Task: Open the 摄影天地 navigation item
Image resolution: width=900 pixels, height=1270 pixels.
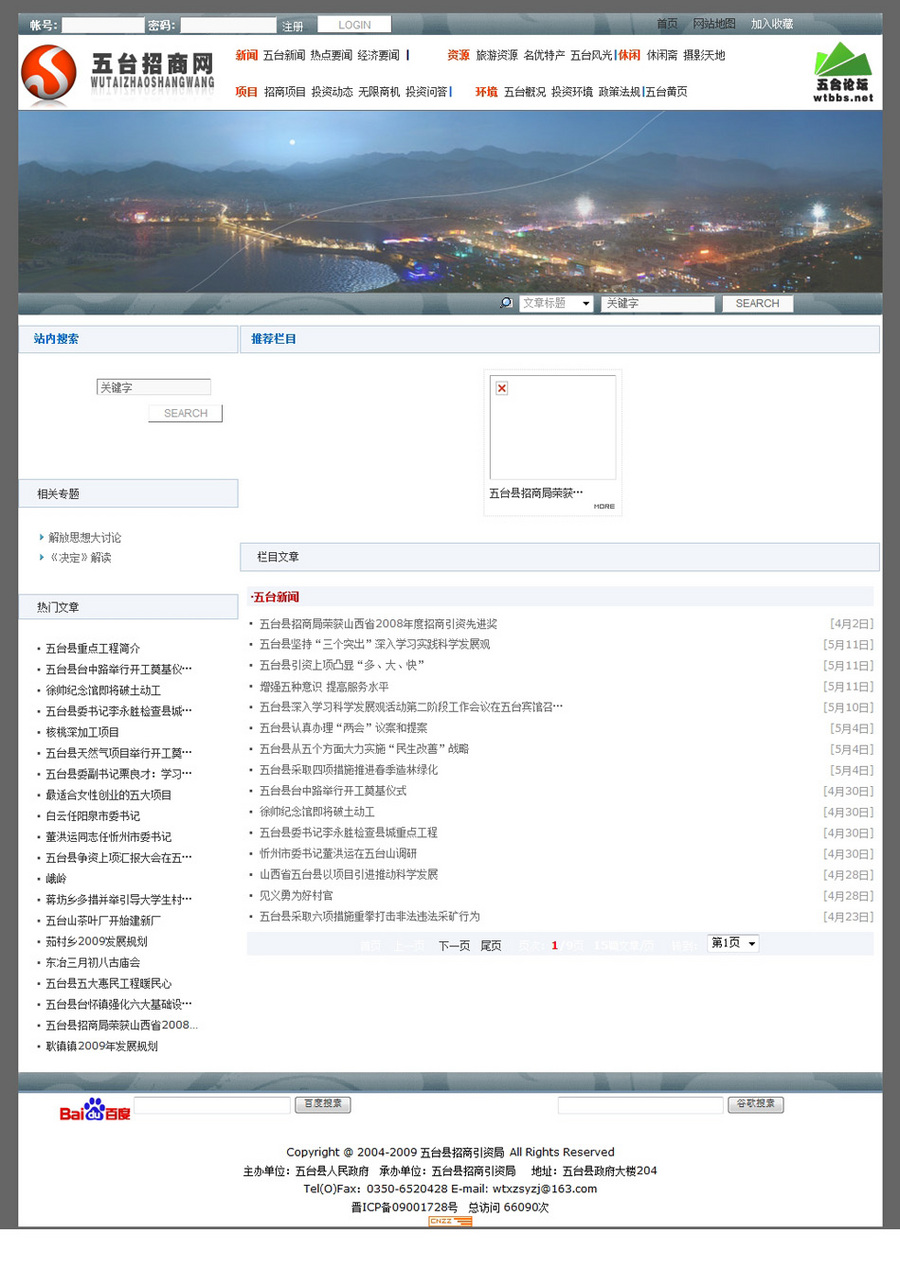Action: (704, 56)
